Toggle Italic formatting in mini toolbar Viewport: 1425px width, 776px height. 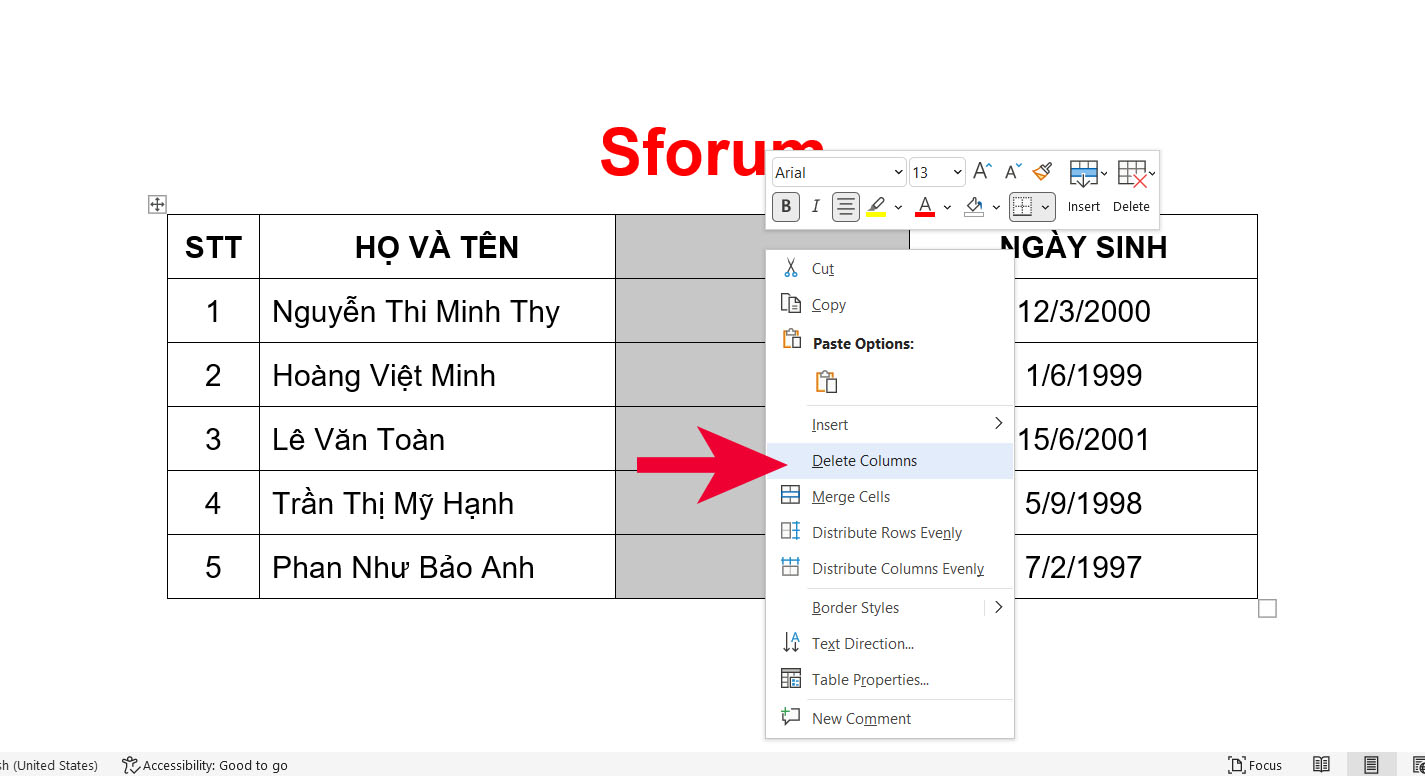point(815,207)
